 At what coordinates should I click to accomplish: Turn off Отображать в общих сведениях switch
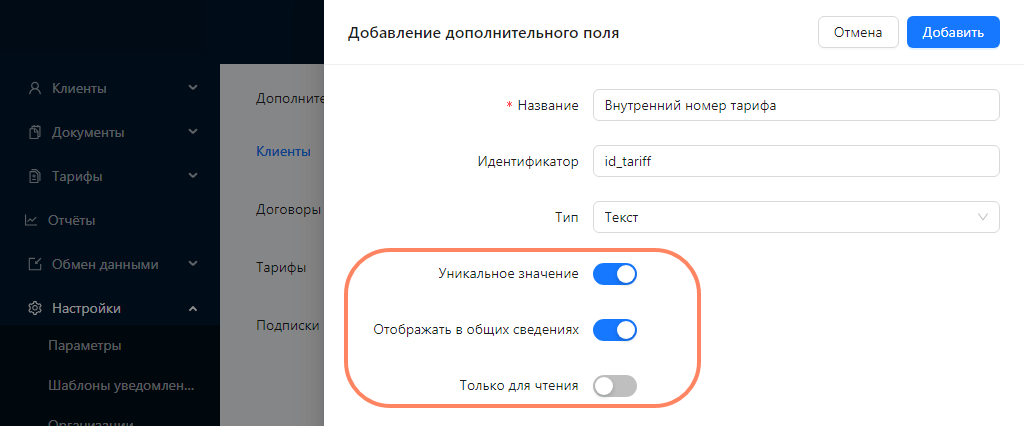pyautogui.click(x=615, y=330)
